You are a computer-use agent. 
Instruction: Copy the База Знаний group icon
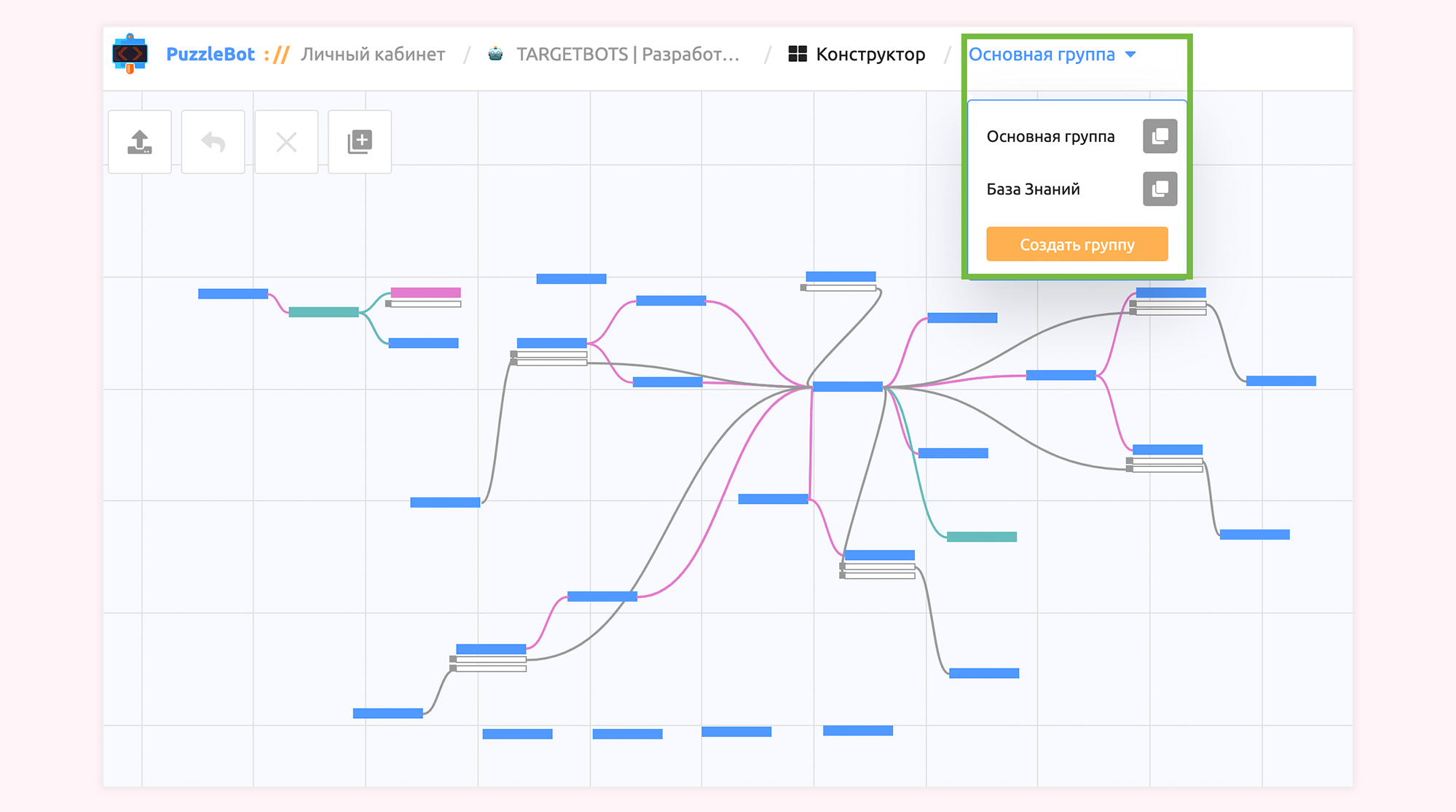coord(1160,189)
